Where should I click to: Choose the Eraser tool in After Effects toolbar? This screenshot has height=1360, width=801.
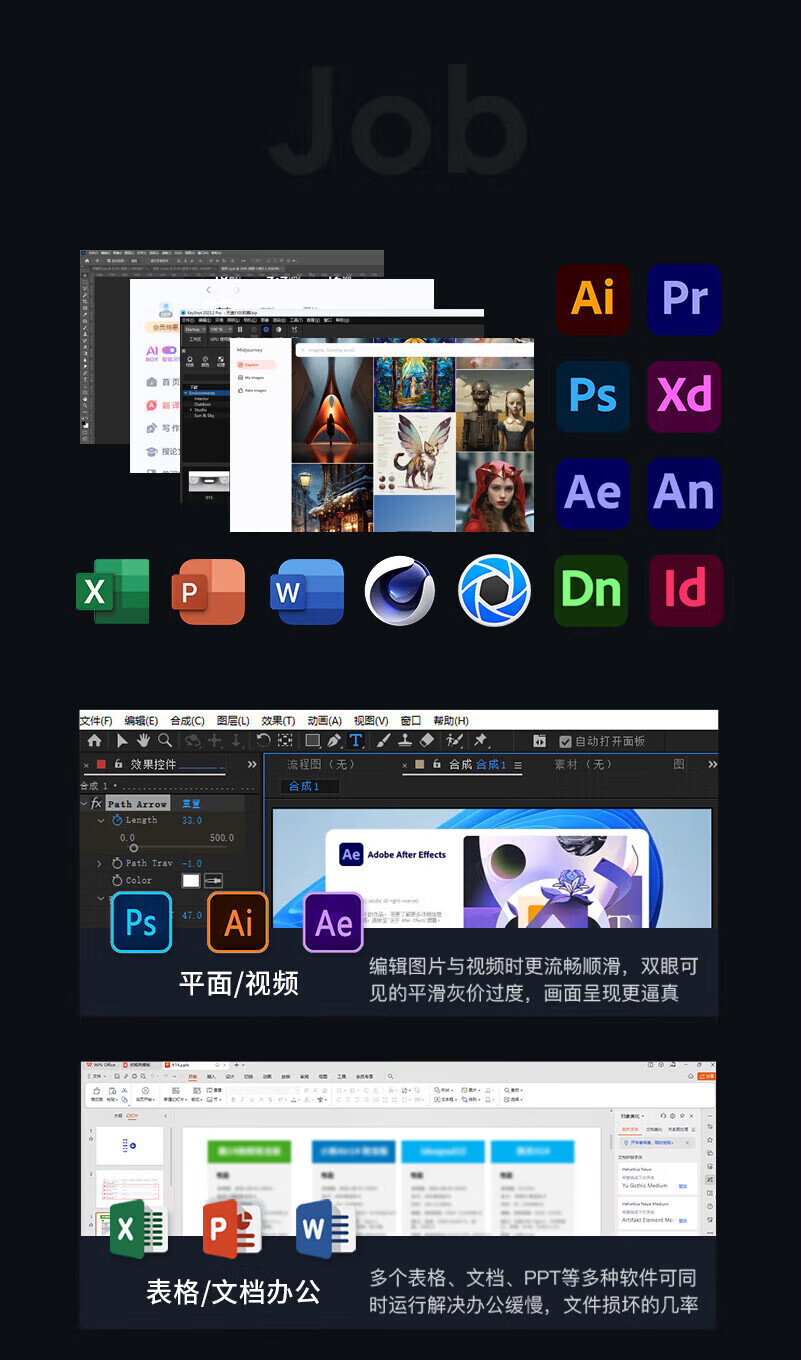pyautogui.click(x=427, y=741)
